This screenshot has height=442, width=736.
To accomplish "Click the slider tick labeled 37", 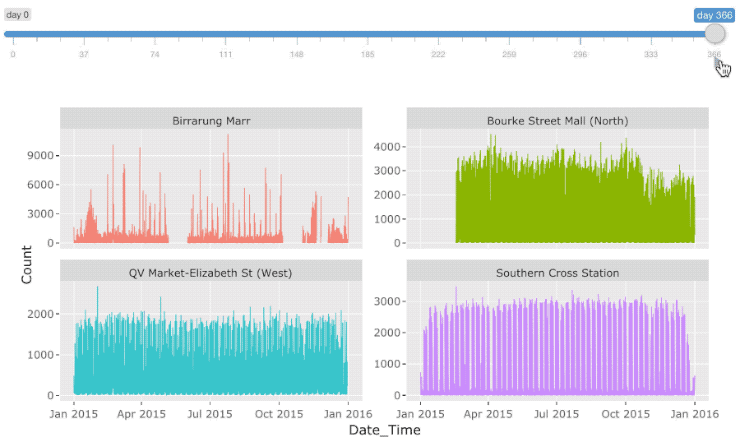I will pyautogui.click(x=84, y=54).
